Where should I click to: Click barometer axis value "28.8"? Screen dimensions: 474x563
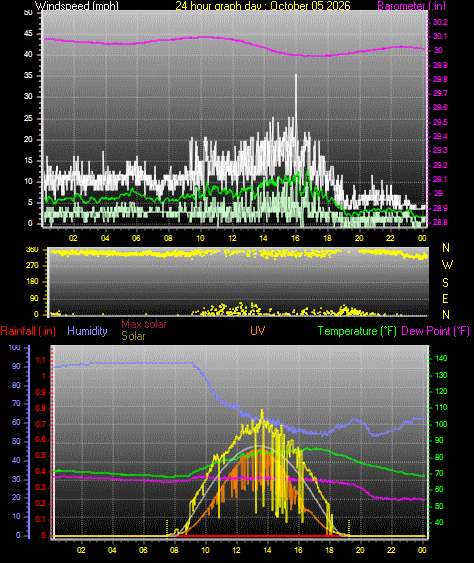click(x=440, y=222)
